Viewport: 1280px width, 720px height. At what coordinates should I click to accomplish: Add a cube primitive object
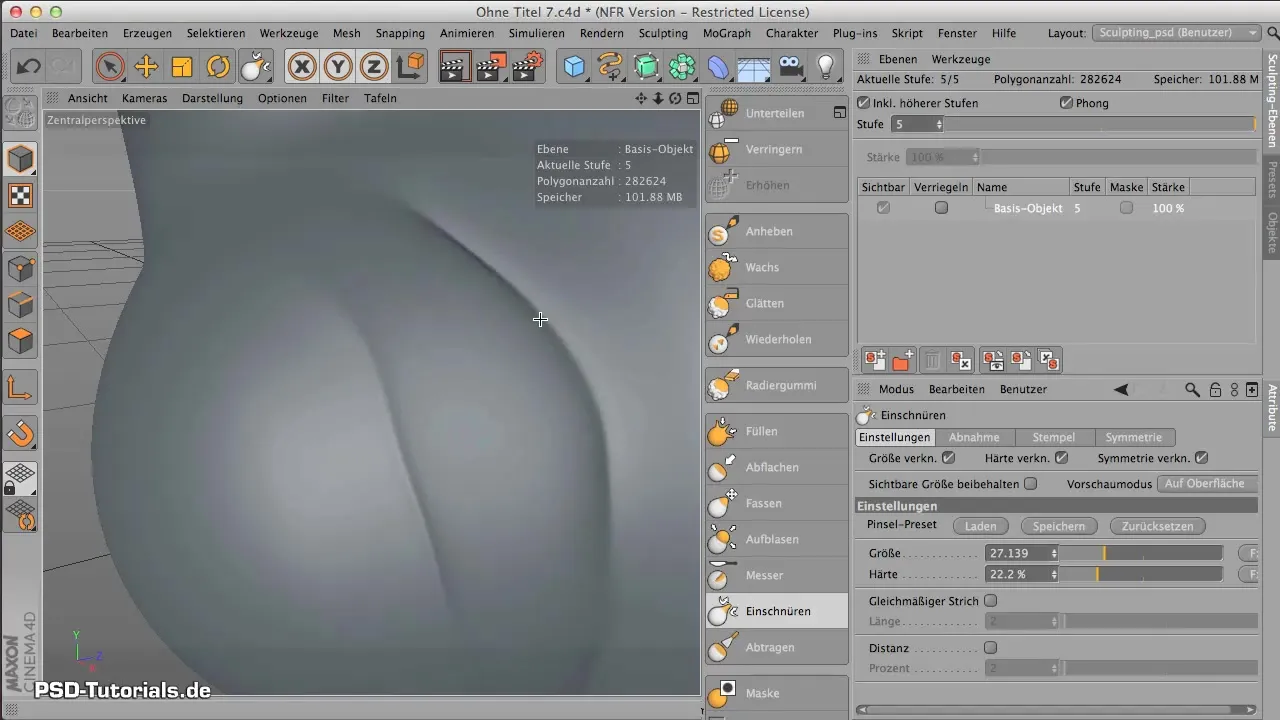click(x=574, y=67)
